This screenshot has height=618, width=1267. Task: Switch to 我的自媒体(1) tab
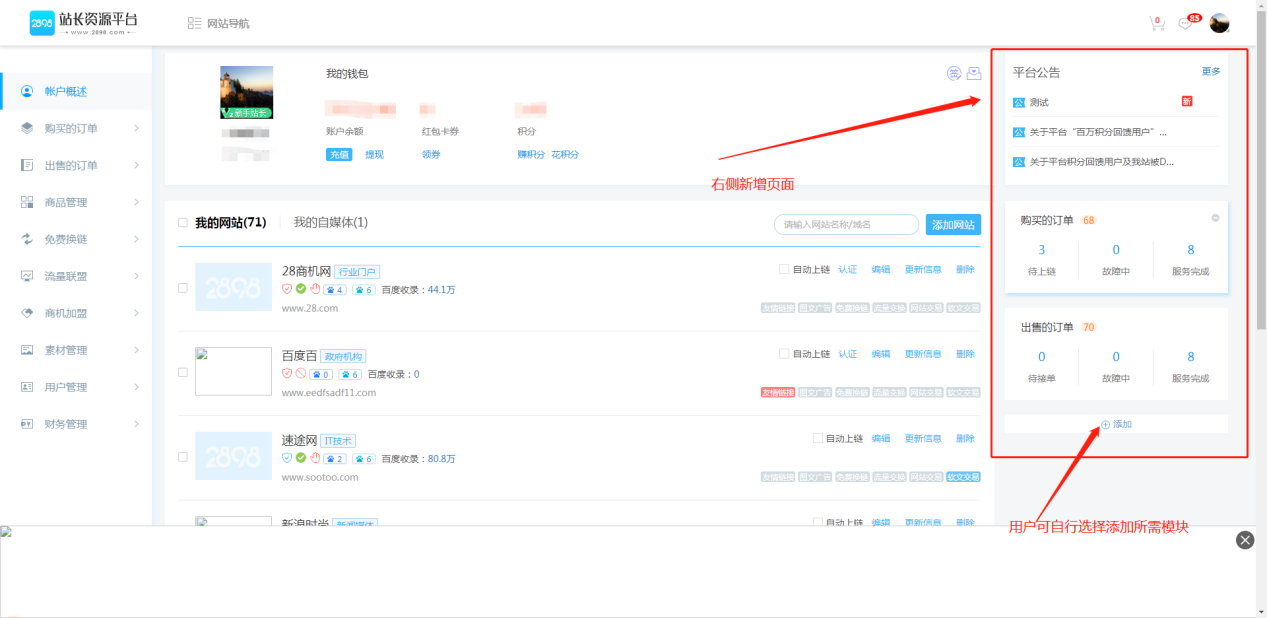tap(330, 223)
